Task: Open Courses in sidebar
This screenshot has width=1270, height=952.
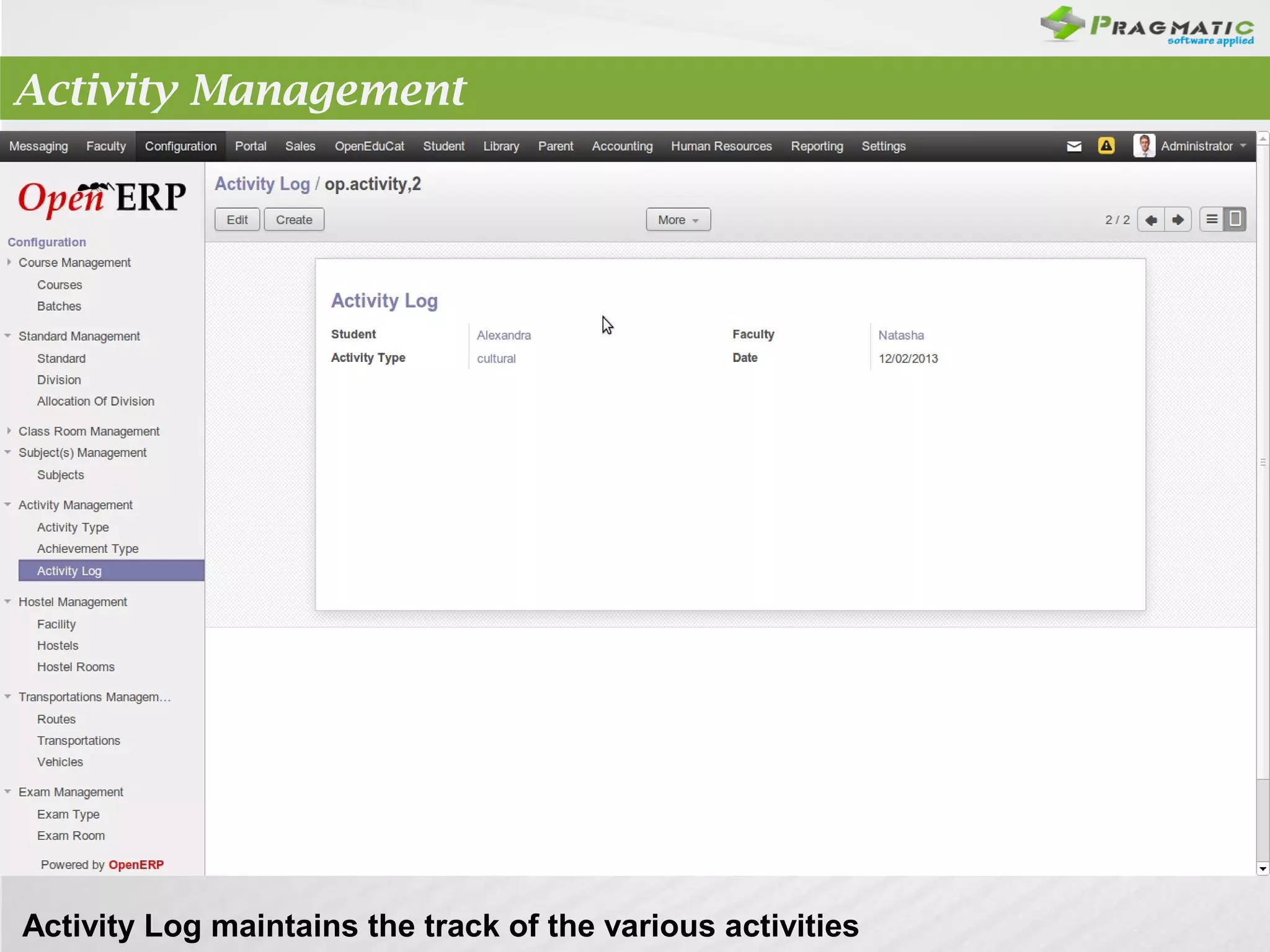Action: [60, 284]
